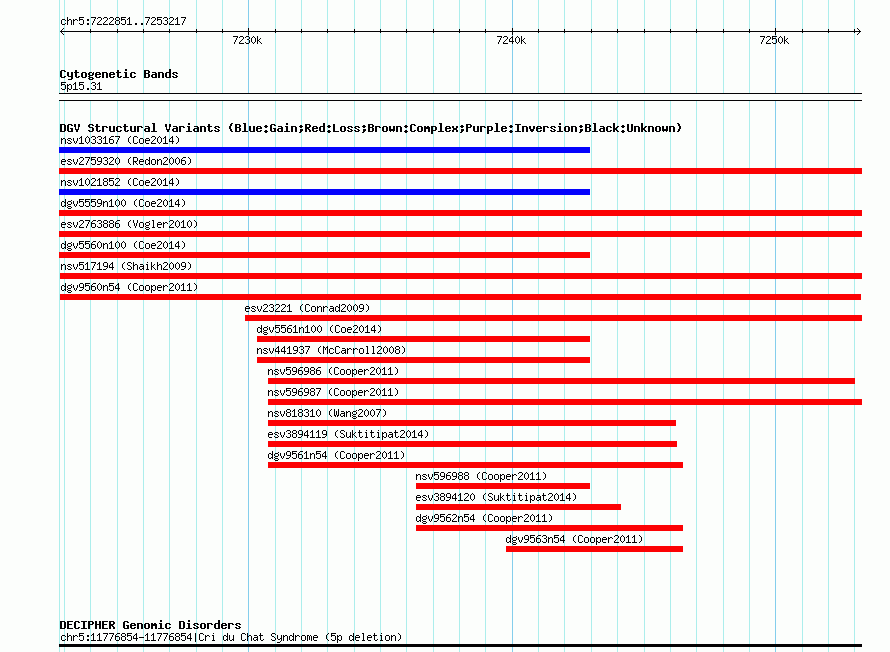Select variant dgv5560n100 (Coe2014) label
The image size is (890, 652).
[x=123, y=245]
